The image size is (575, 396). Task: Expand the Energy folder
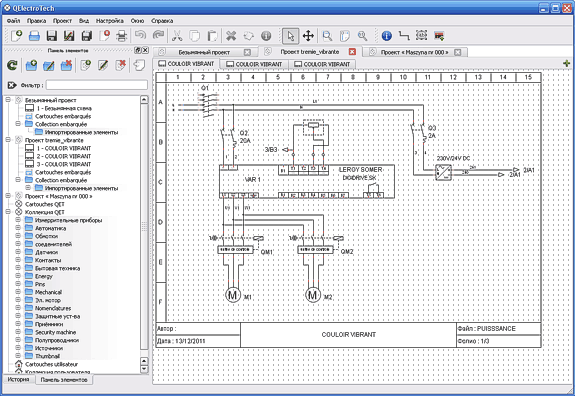18,276
